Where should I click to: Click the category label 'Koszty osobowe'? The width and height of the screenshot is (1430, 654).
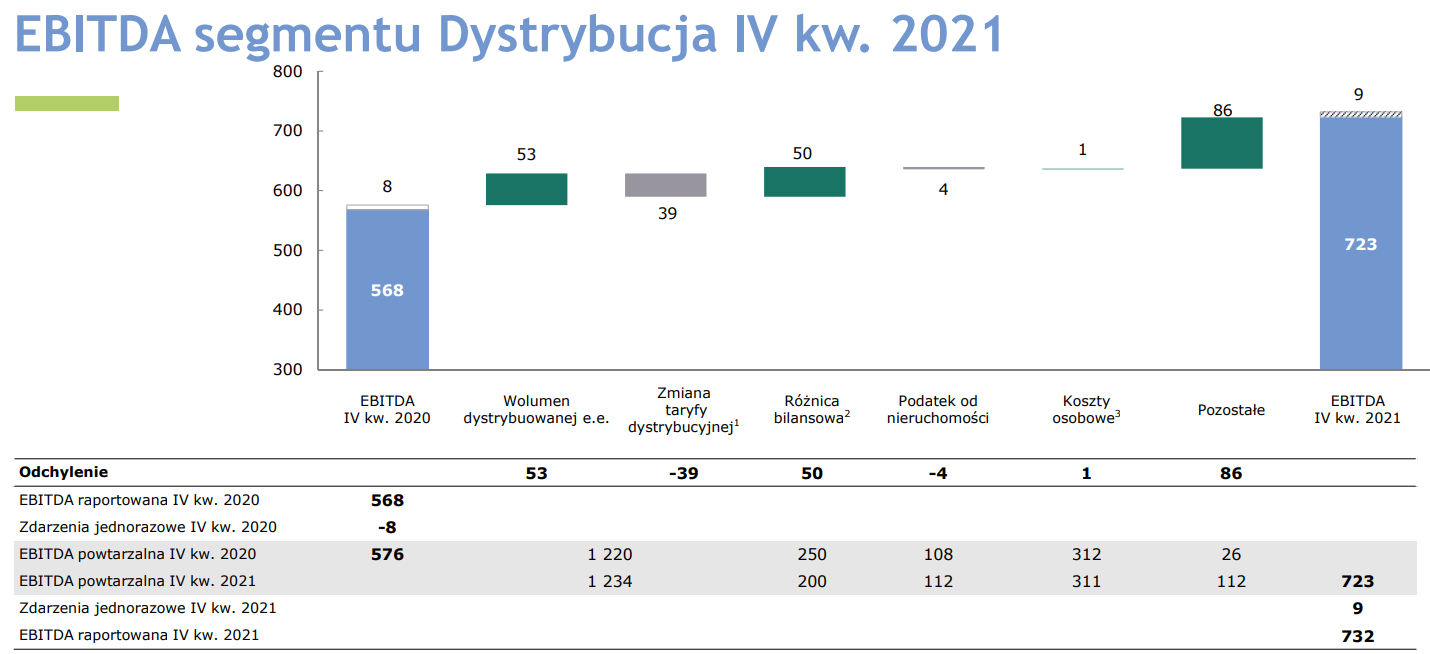point(1085,410)
